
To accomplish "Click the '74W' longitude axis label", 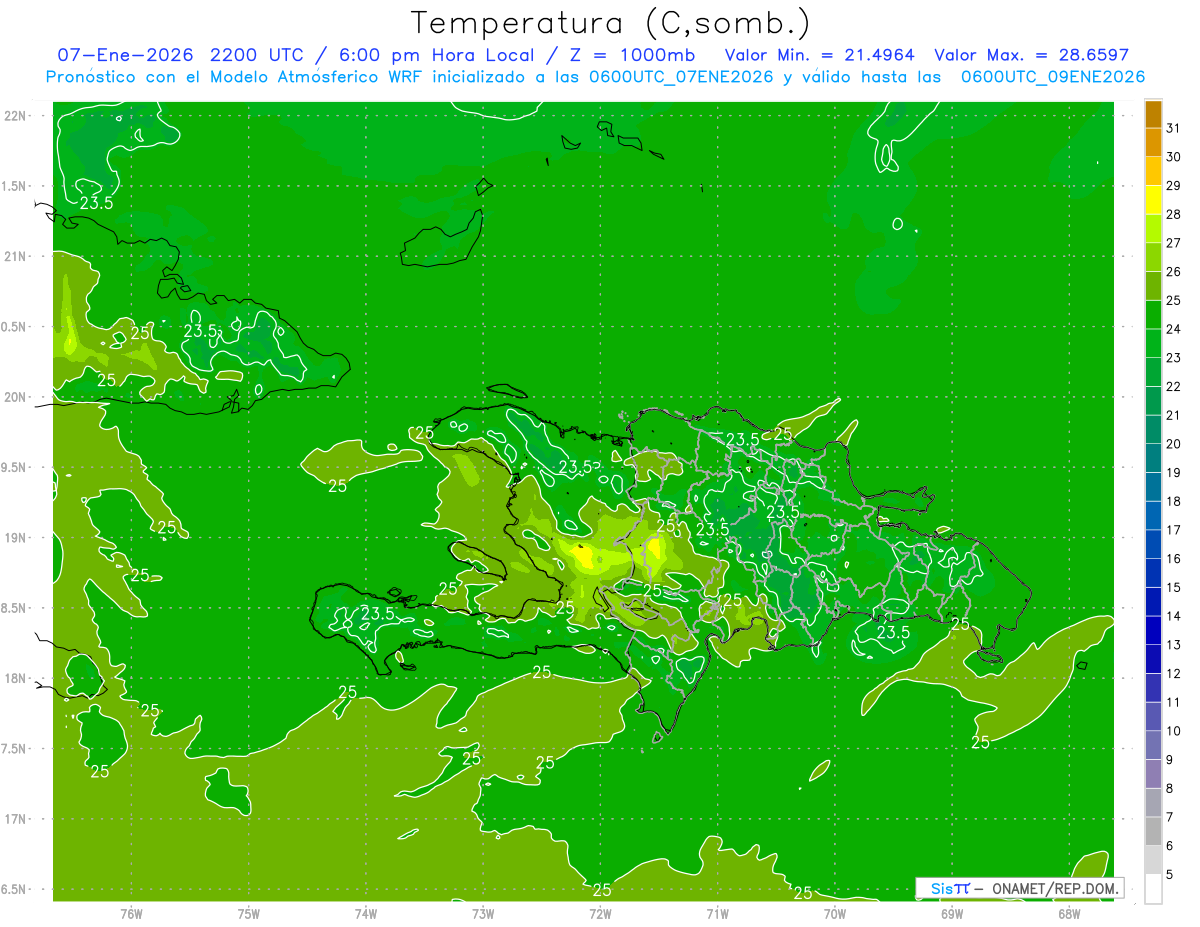I will (x=365, y=913).
